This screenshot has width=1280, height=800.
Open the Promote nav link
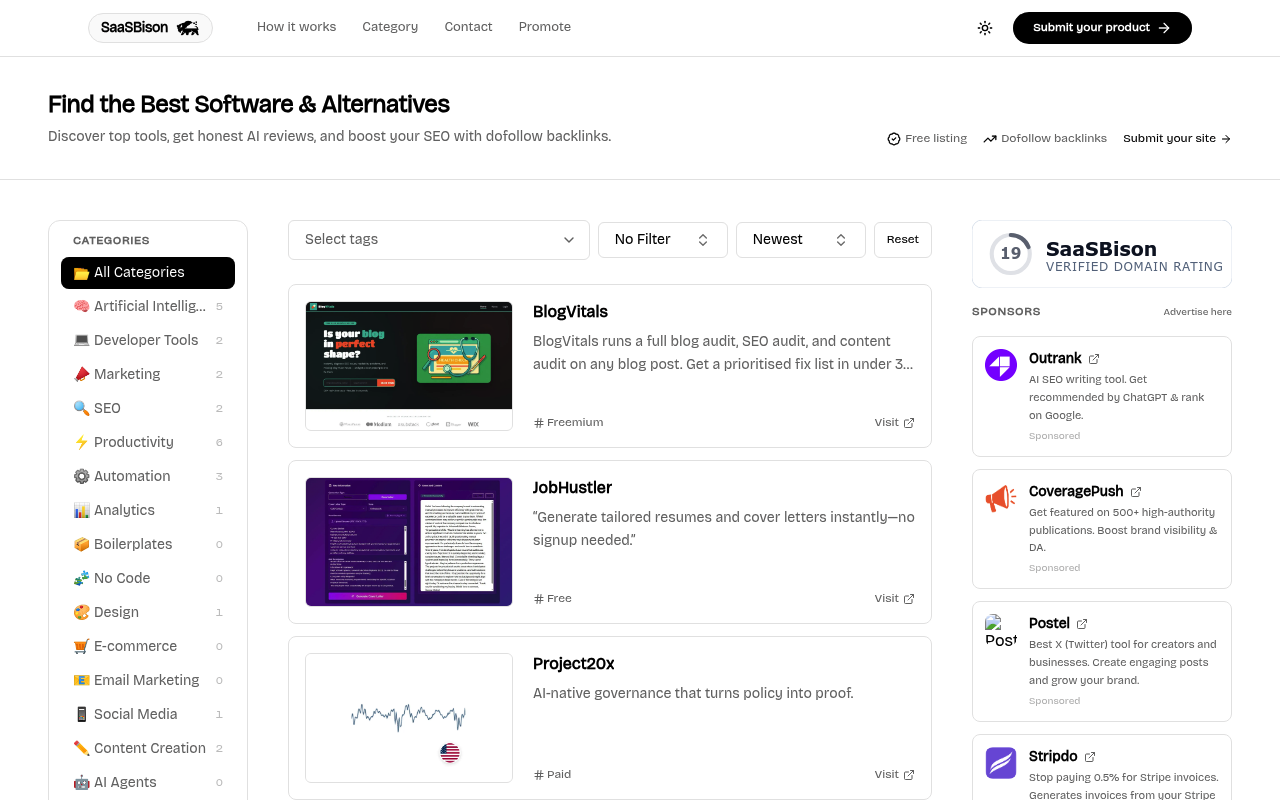pos(545,27)
